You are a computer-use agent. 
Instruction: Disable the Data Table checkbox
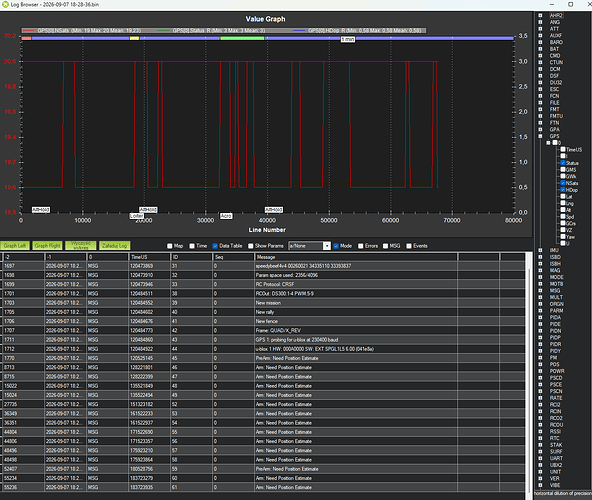point(215,246)
